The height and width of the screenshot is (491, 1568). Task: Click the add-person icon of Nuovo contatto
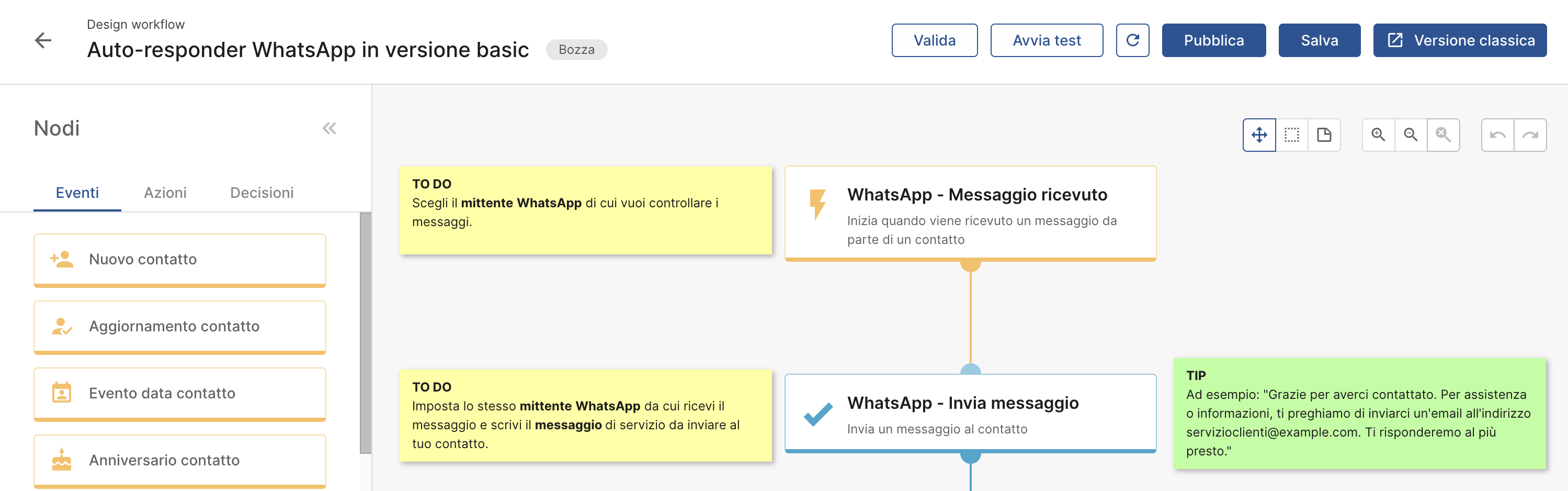tap(62, 260)
